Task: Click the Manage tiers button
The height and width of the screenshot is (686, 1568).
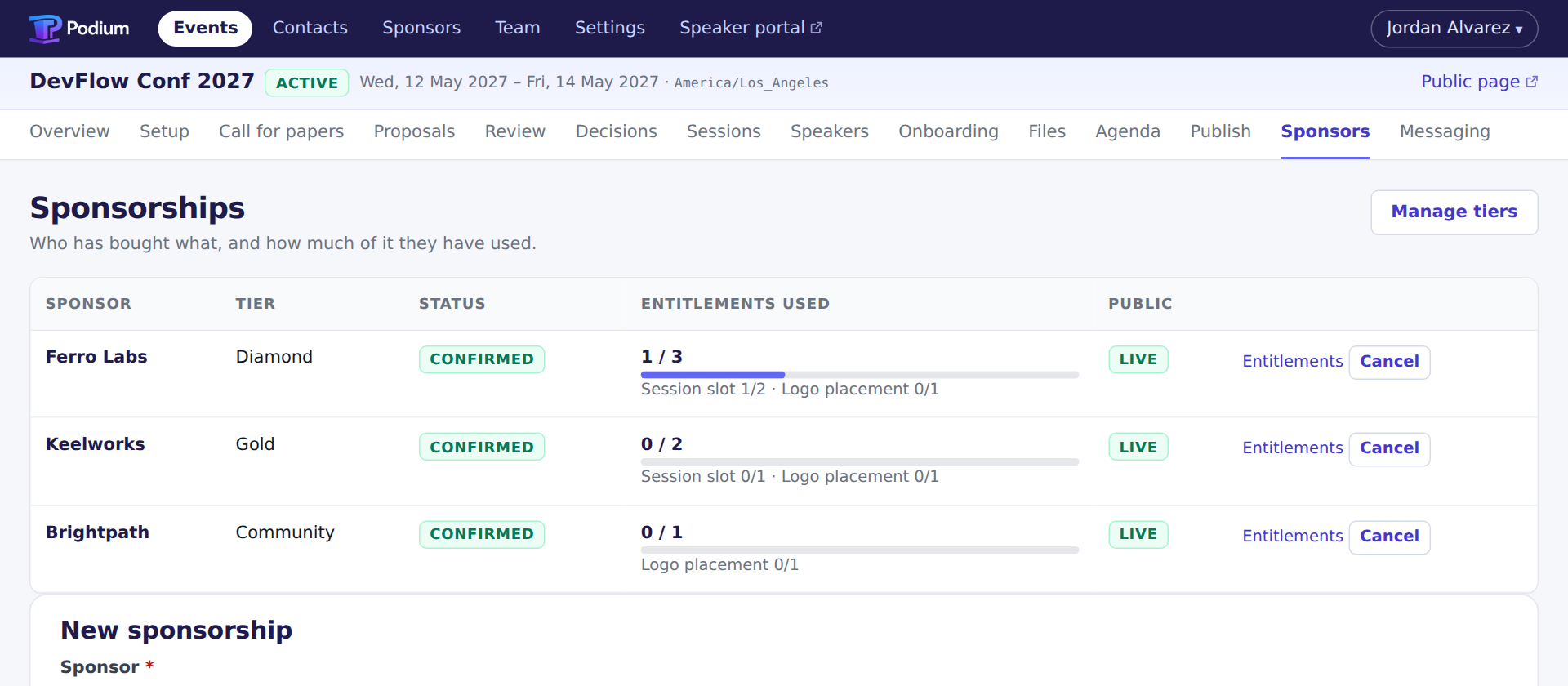Action: (x=1454, y=212)
